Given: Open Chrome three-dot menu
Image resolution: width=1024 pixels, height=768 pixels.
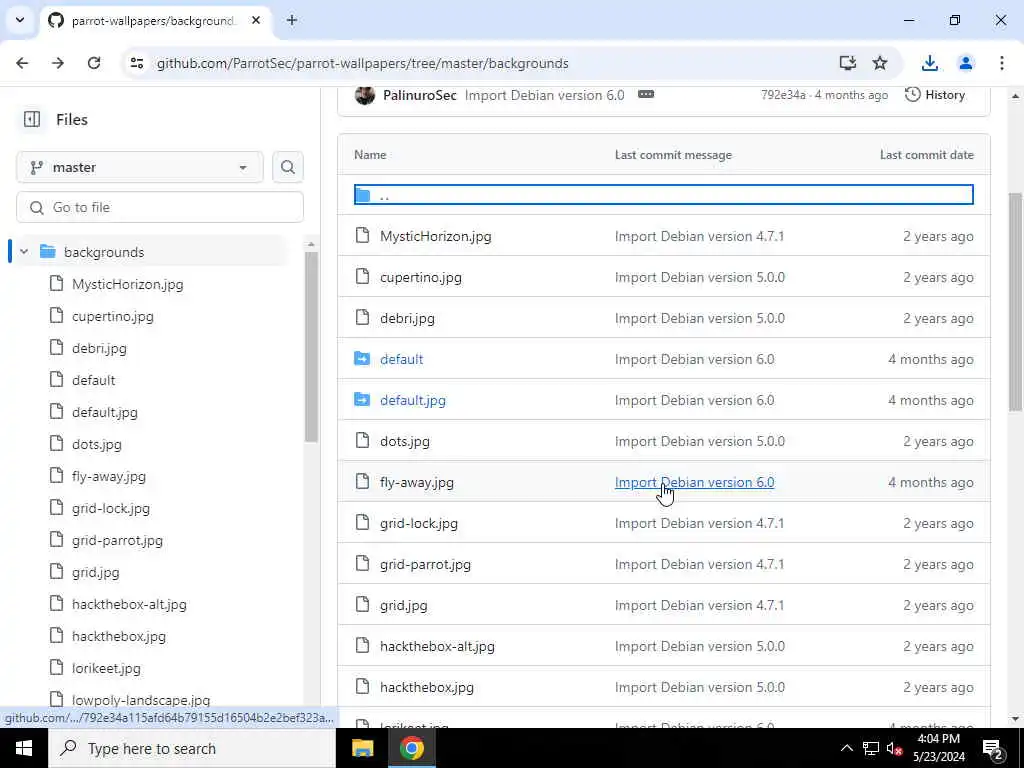Looking at the screenshot, I should click(x=1001, y=63).
